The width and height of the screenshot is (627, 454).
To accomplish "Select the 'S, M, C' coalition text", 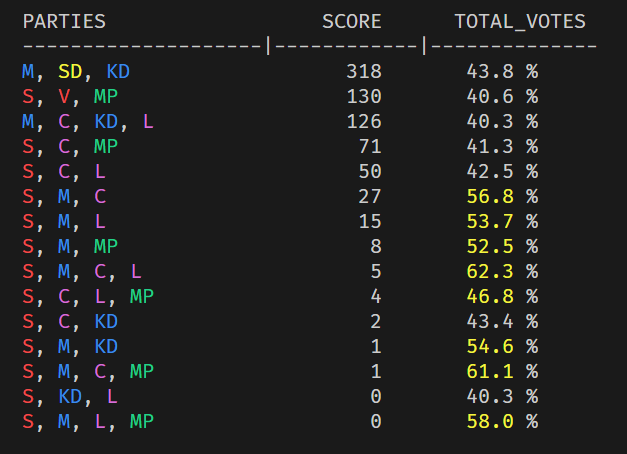I will [x=64, y=196].
